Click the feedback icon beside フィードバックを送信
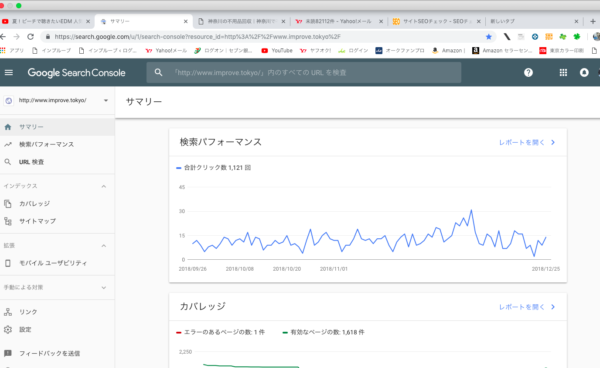Image resolution: width=600 pixels, height=368 pixels. pyautogui.click(x=8, y=353)
